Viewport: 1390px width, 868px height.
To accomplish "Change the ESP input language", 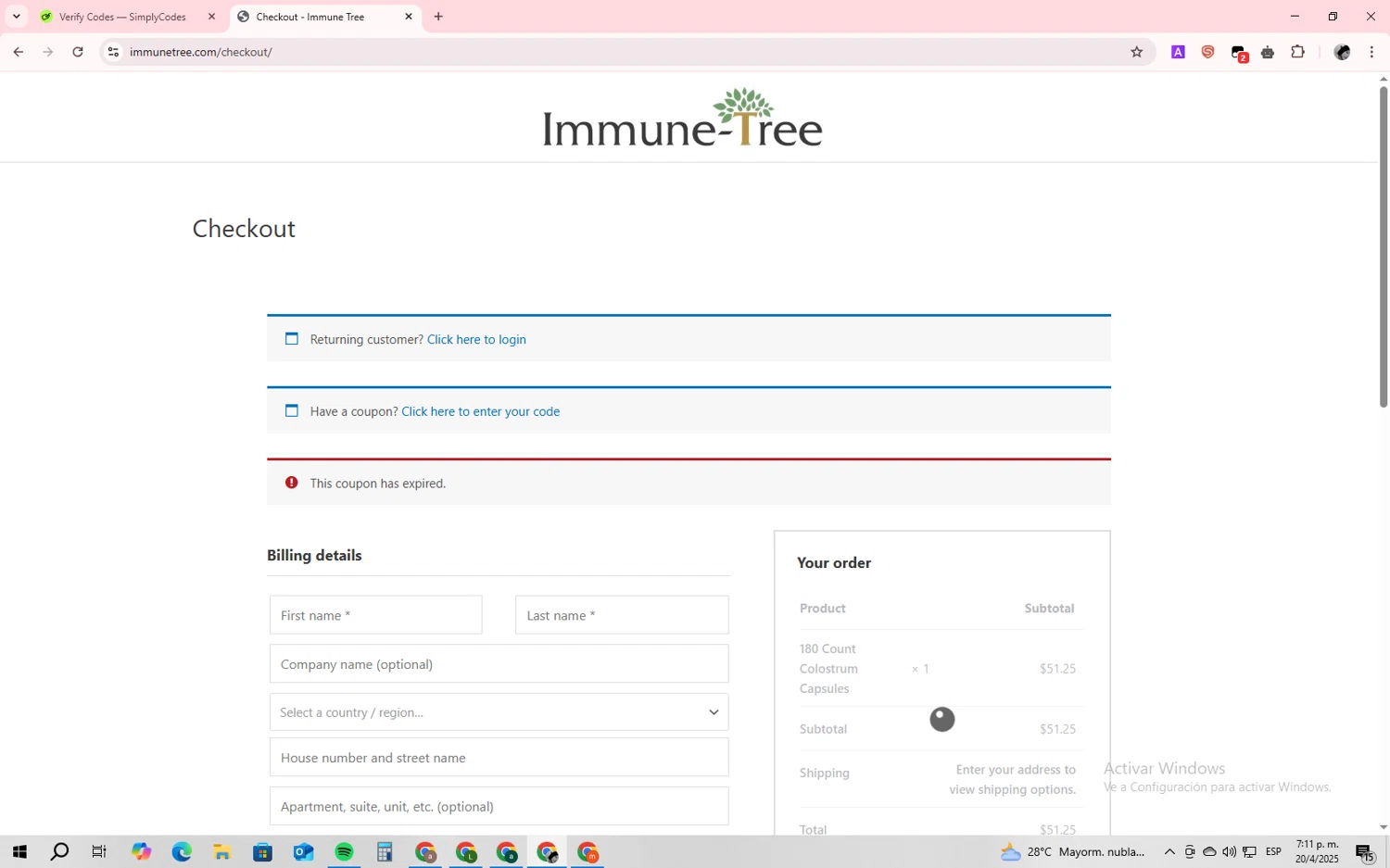I will click(x=1273, y=852).
